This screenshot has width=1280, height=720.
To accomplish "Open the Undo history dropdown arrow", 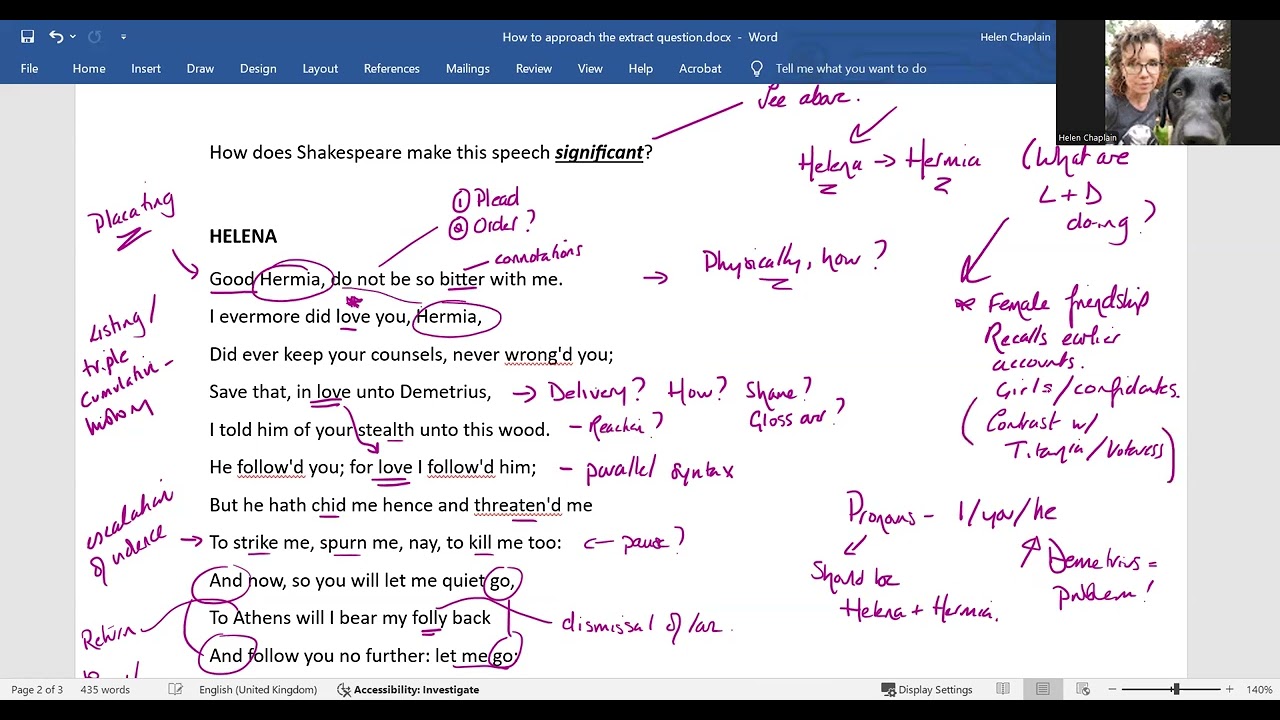I will click(x=73, y=37).
